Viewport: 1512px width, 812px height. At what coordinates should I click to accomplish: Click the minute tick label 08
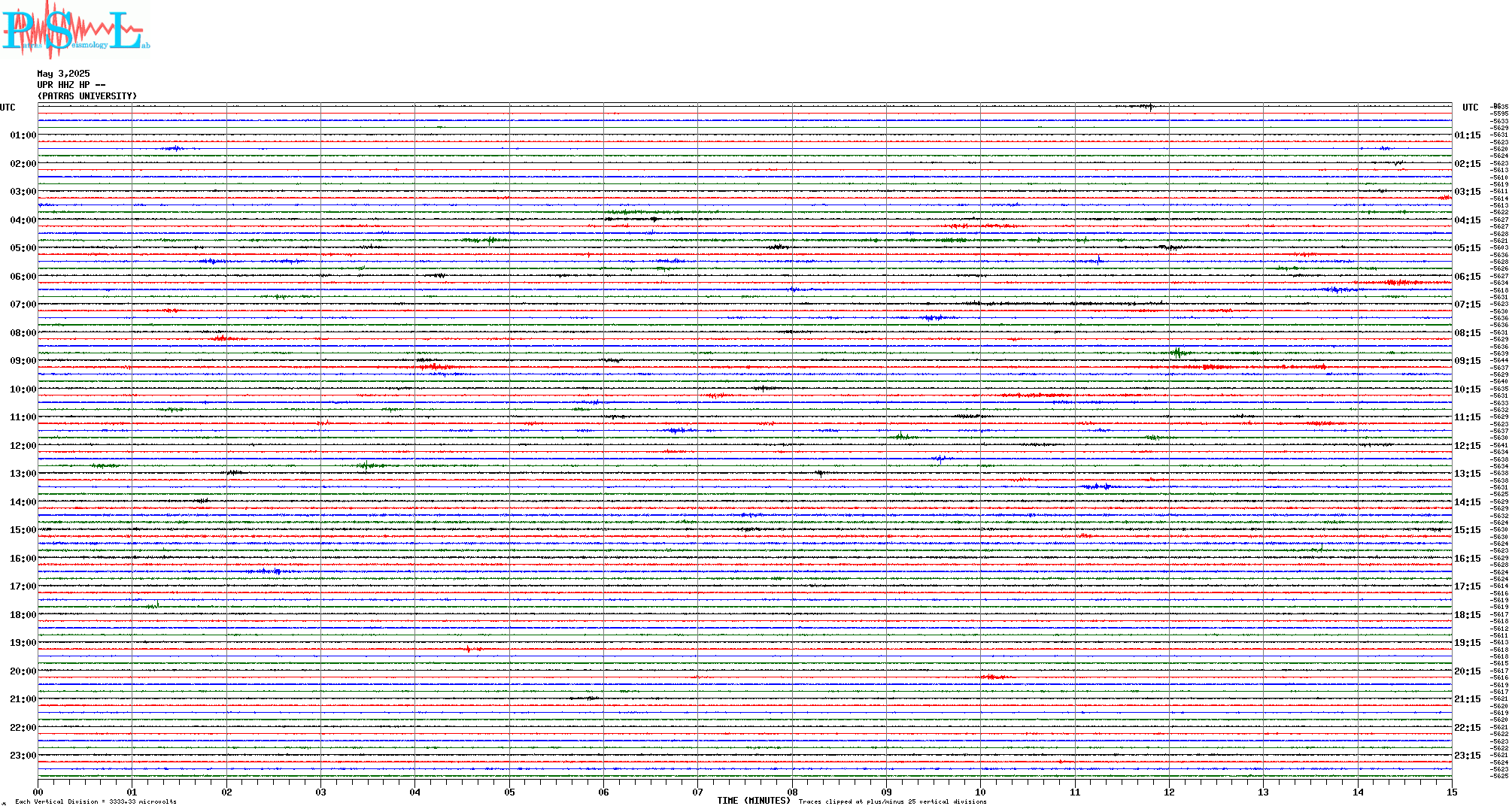click(x=792, y=792)
